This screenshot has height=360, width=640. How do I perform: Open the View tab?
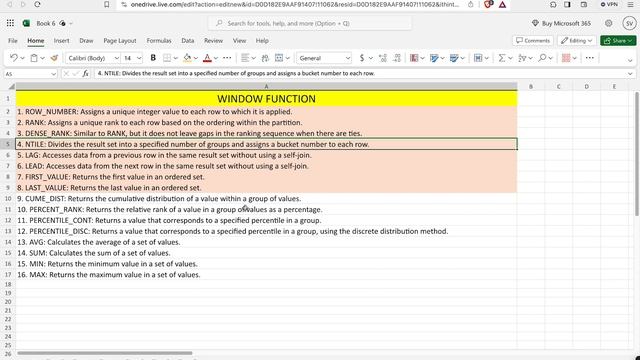coord(239,41)
